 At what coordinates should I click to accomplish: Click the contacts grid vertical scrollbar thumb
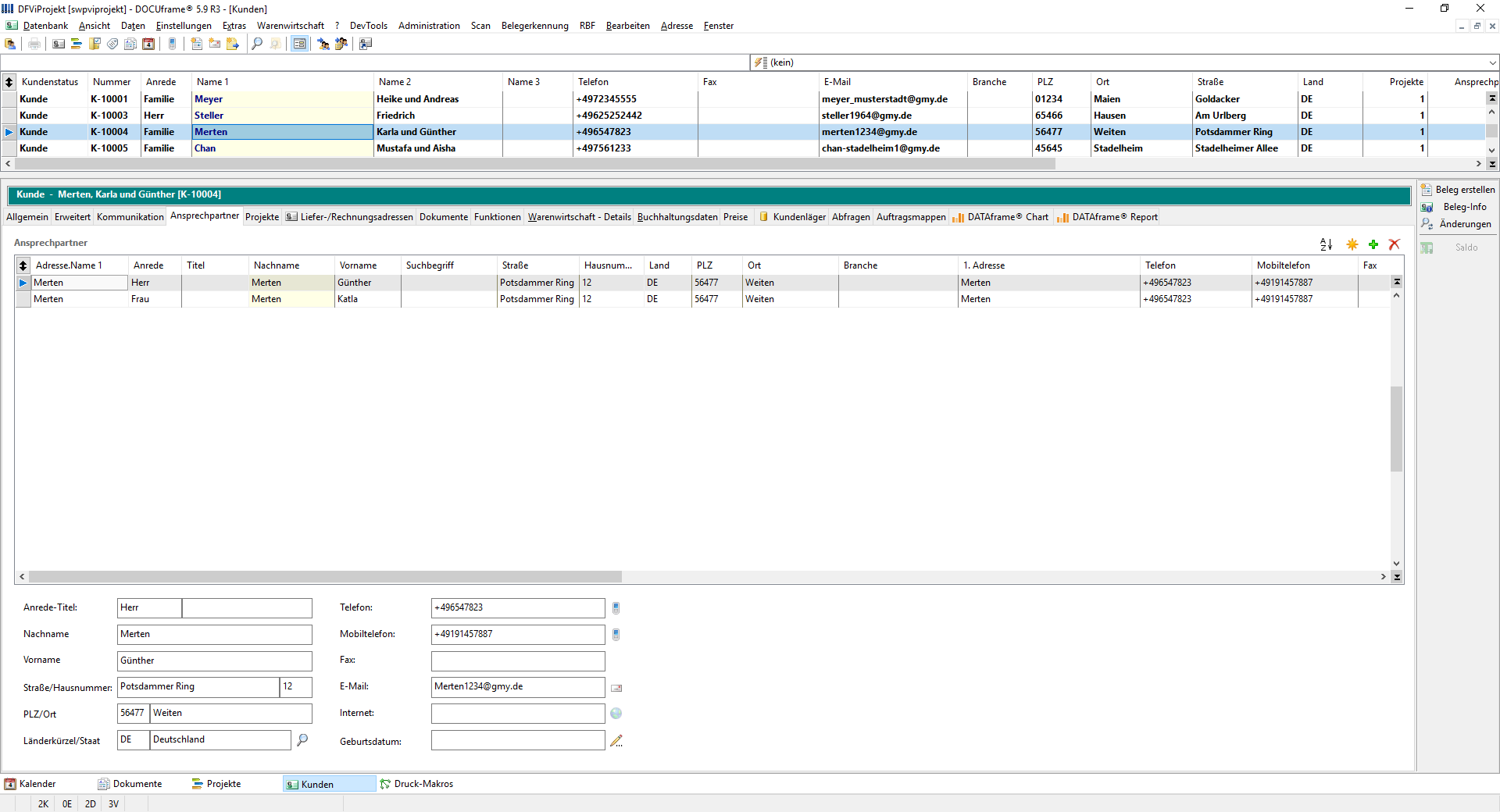coord(1396,429)
